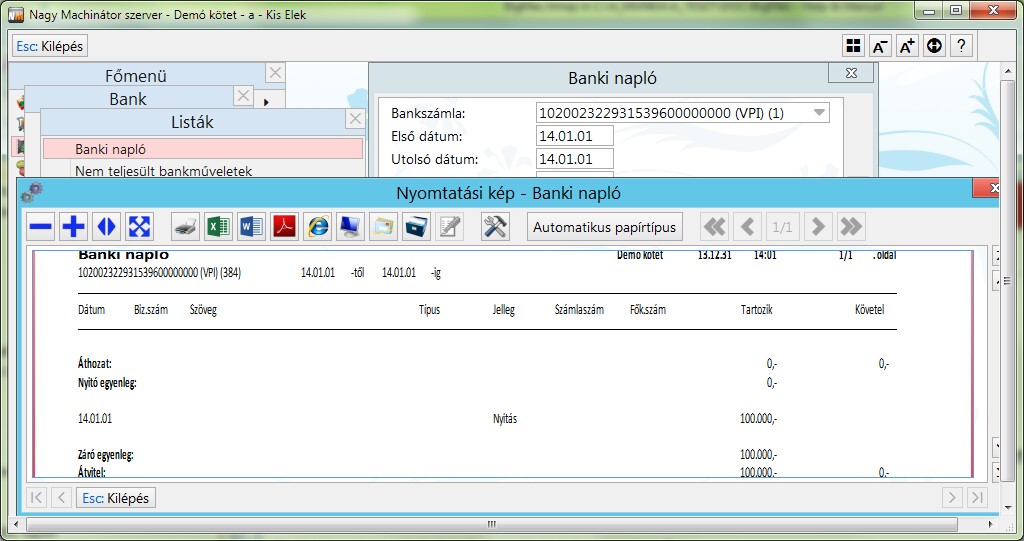1024x541 pixels.
Task: Export Banki napló to Excel
Action: 218,227
